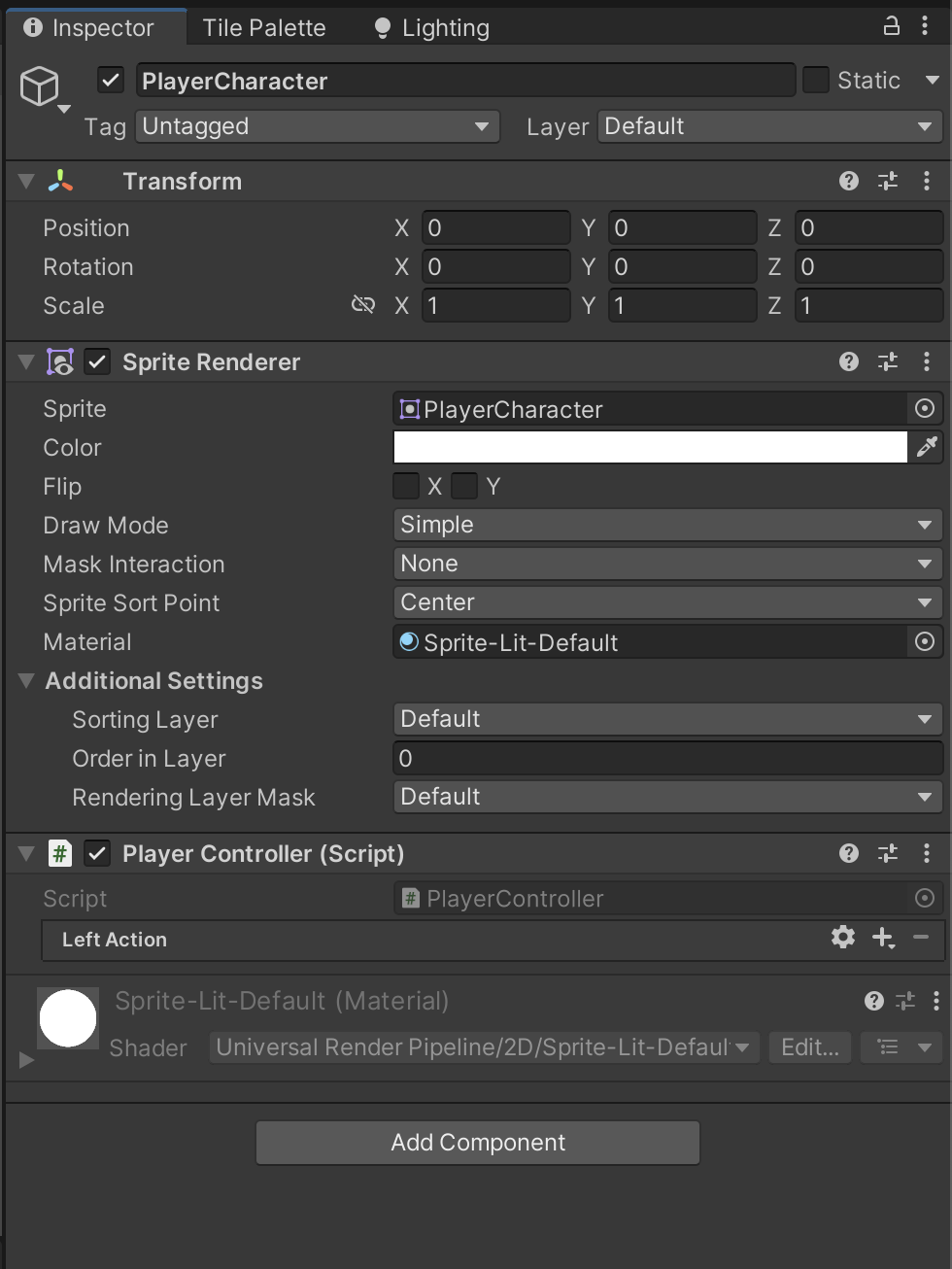The image size is (952, 1269).
Task: Click the color eyedropper picker
Action: (x=926, y=447)
